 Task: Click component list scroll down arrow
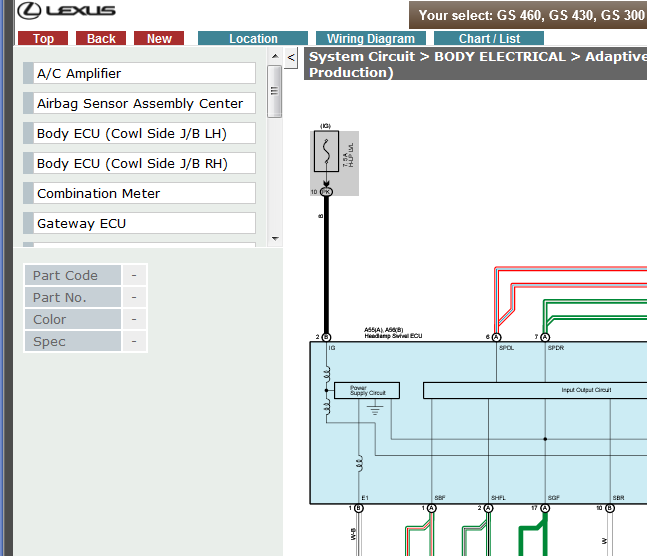(275, 239)
